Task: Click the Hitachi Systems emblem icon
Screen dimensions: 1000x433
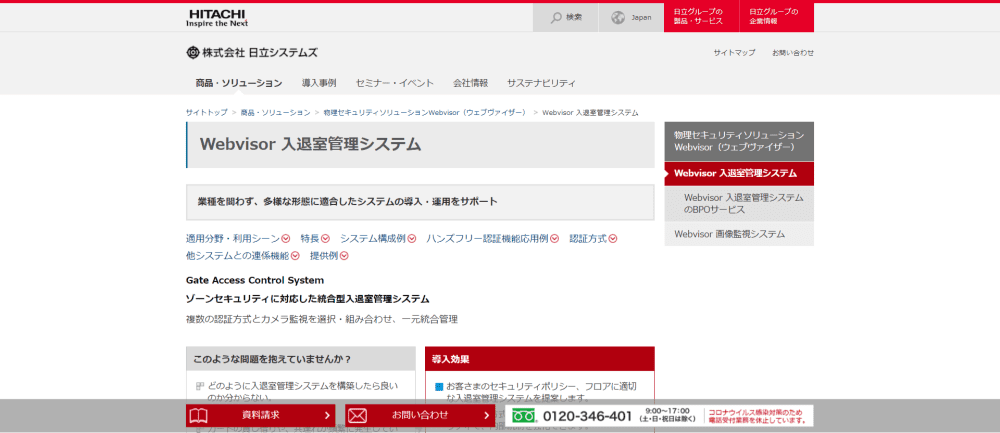Action: pyautogui.click(x=193, y=53)
